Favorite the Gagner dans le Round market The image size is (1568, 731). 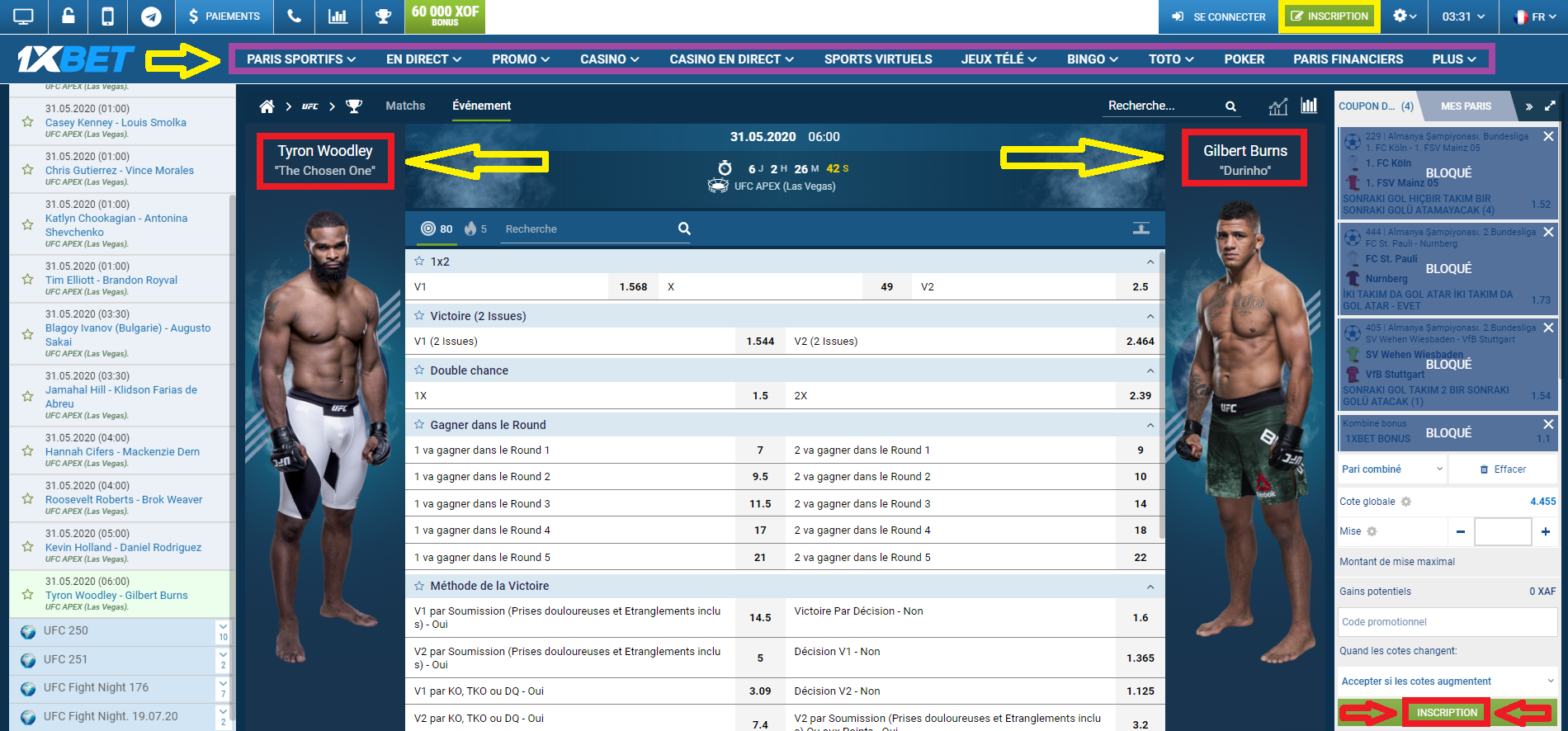click(419, 424)
